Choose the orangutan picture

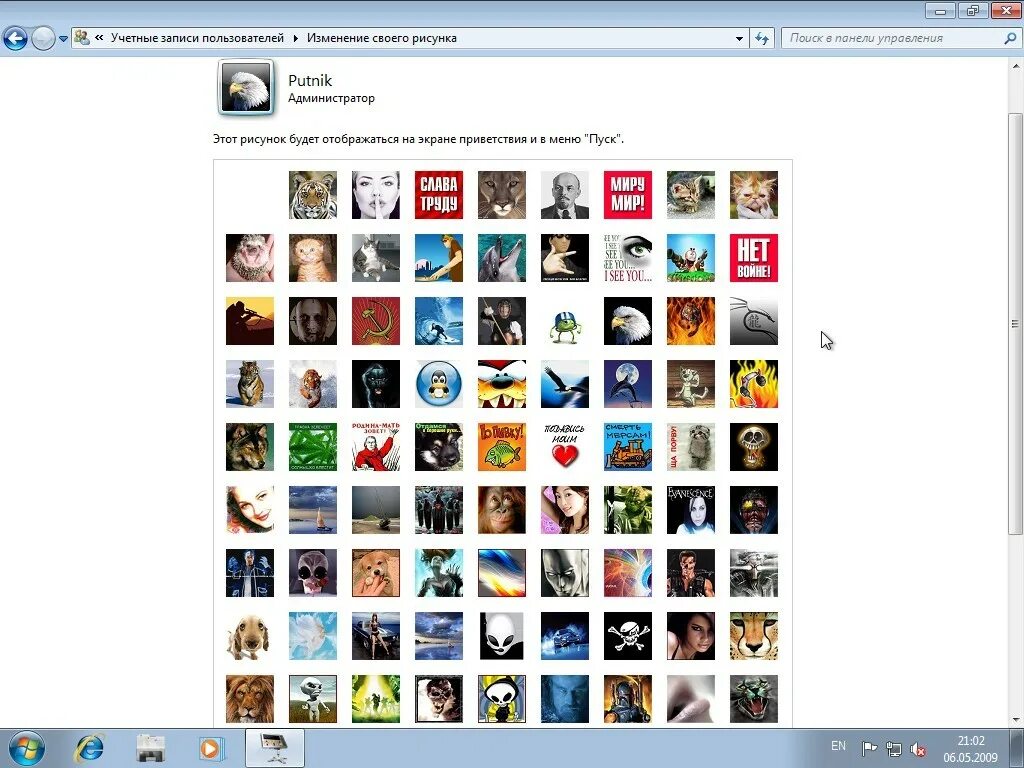(502, 510)
